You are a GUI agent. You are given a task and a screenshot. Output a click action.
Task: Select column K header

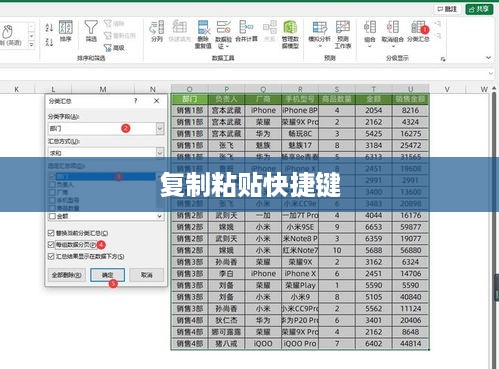tap(16, 89)
